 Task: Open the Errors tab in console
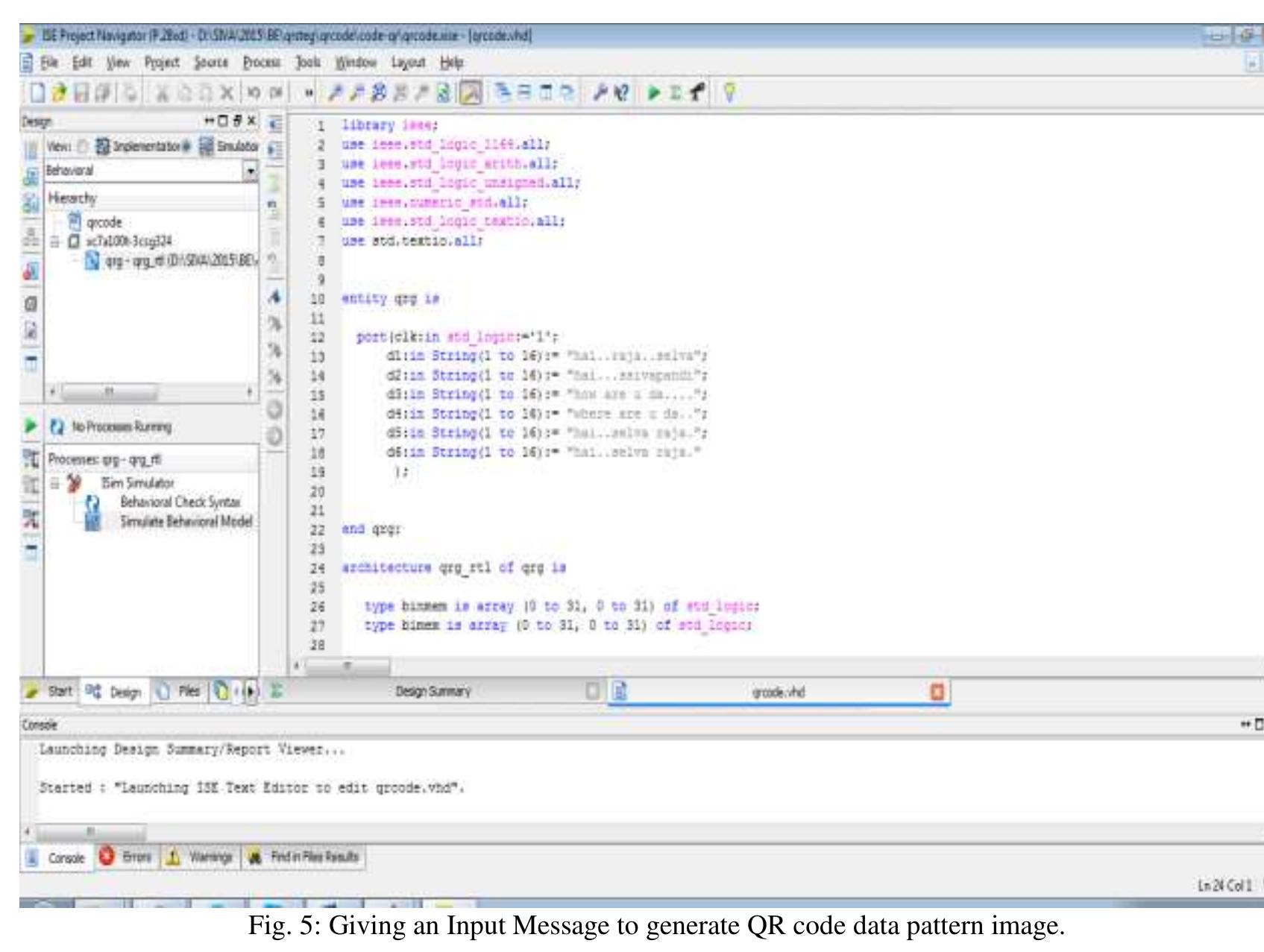tap(127, 857)
